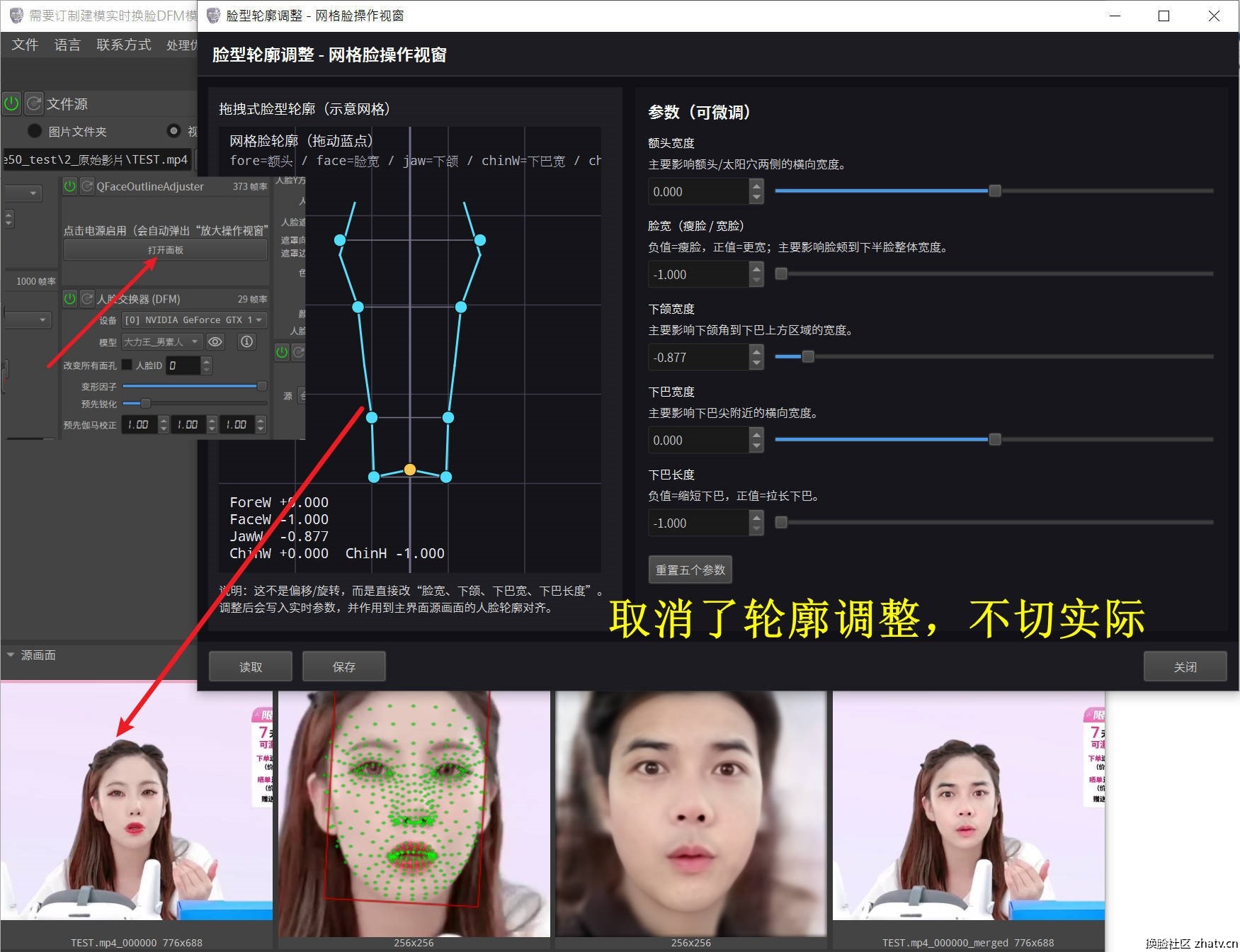The width and height of the screenshot is (1240, 952).
Task: Open the 语言 menu
Action: [67, 45]
